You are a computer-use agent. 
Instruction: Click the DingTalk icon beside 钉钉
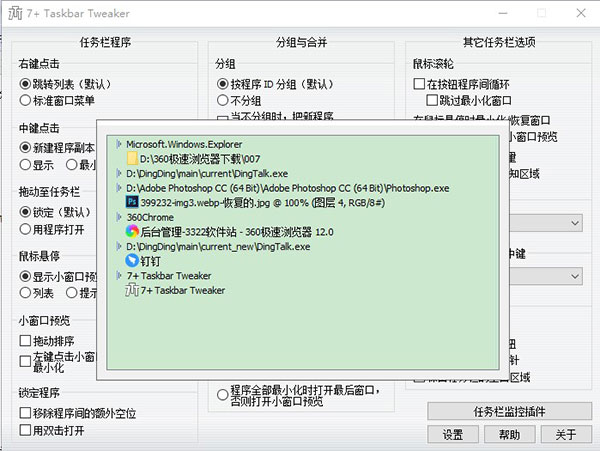(132, 261)
